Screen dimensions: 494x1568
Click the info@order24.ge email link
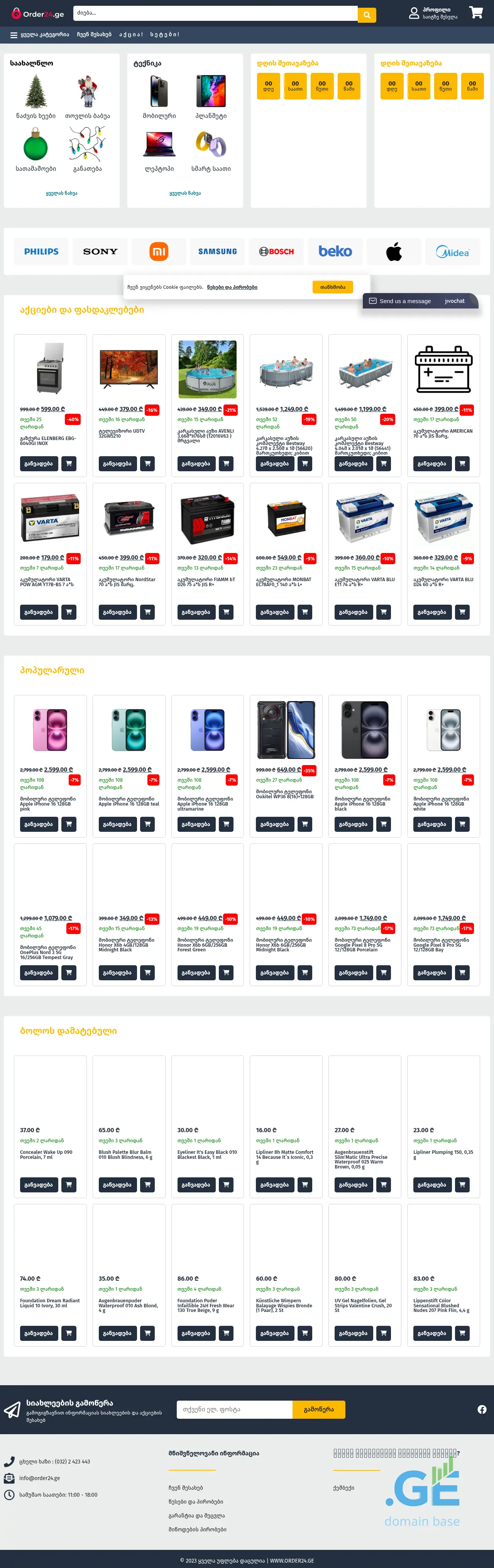40,1478
